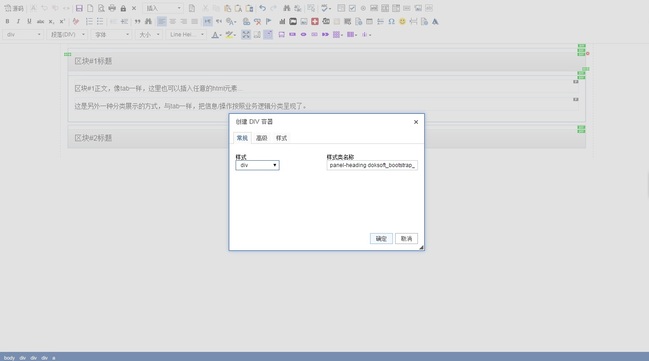The image size is (649, 361).
Task: Click the insert link icon
Action: [246, 22]
